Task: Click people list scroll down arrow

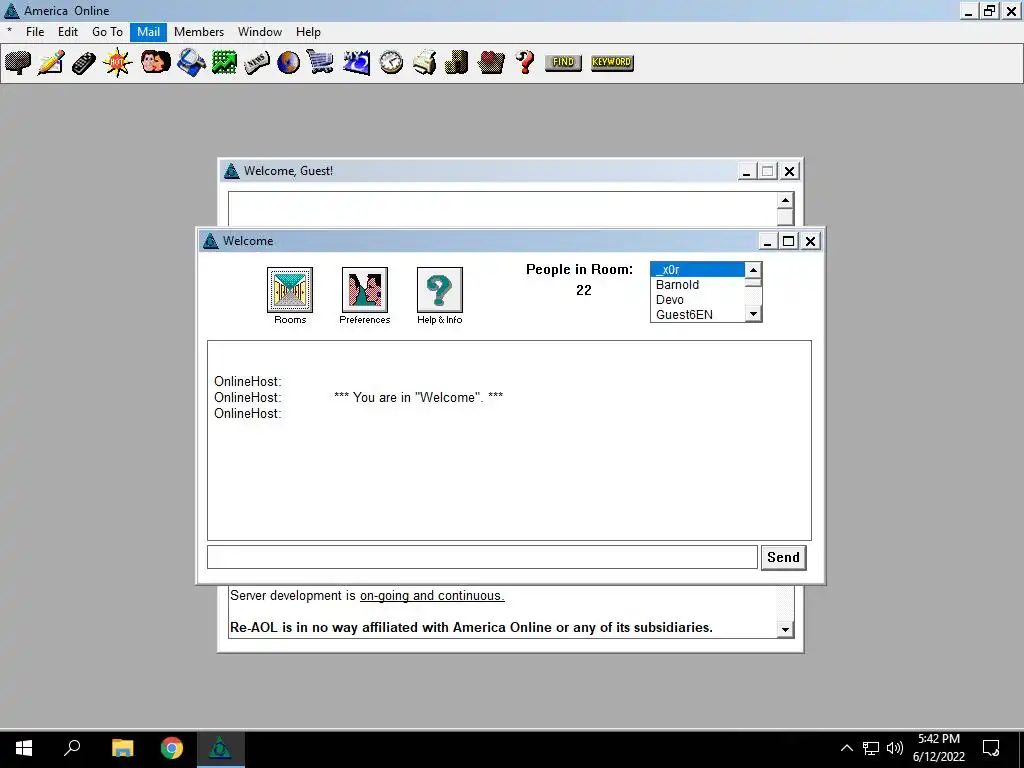Action: pos(753,314)
